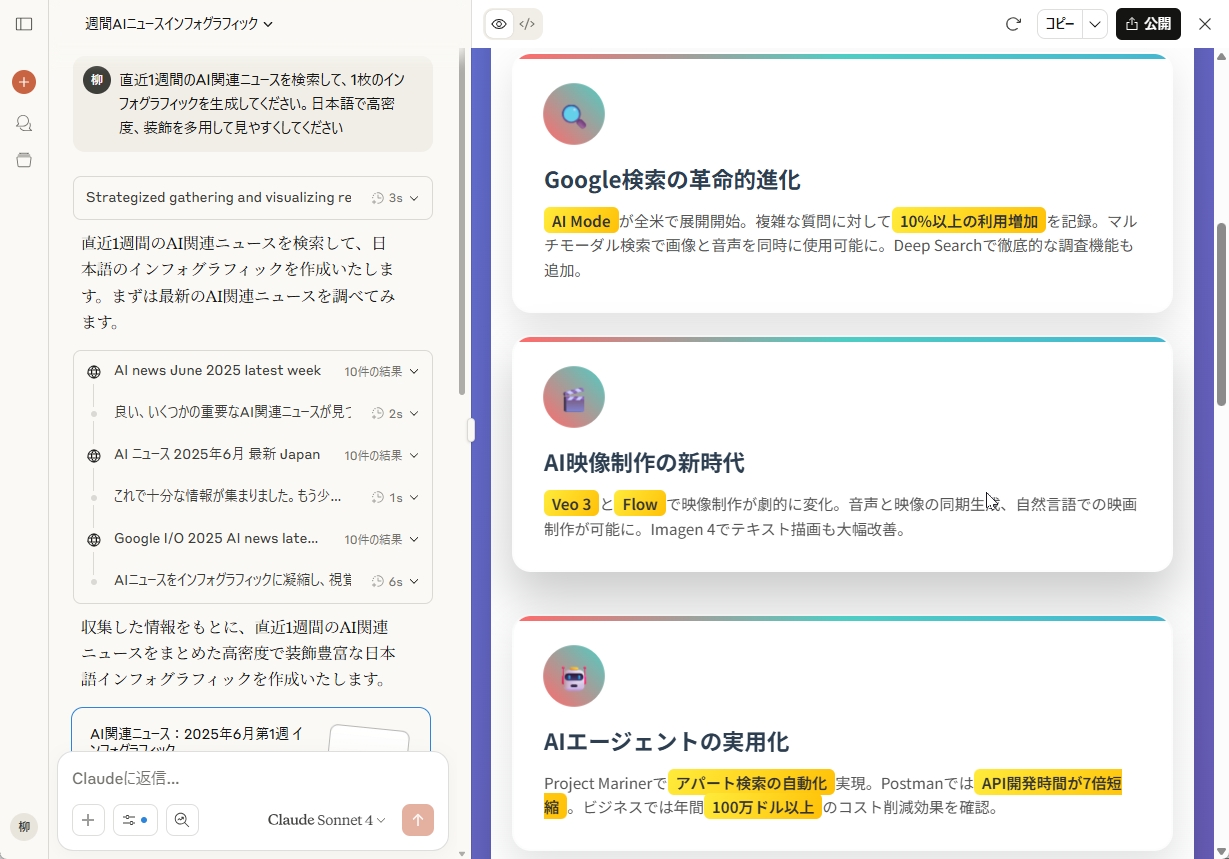This screenshot has width=1229, height=859.
Task: Click the コピー button
Action: 1060,24
